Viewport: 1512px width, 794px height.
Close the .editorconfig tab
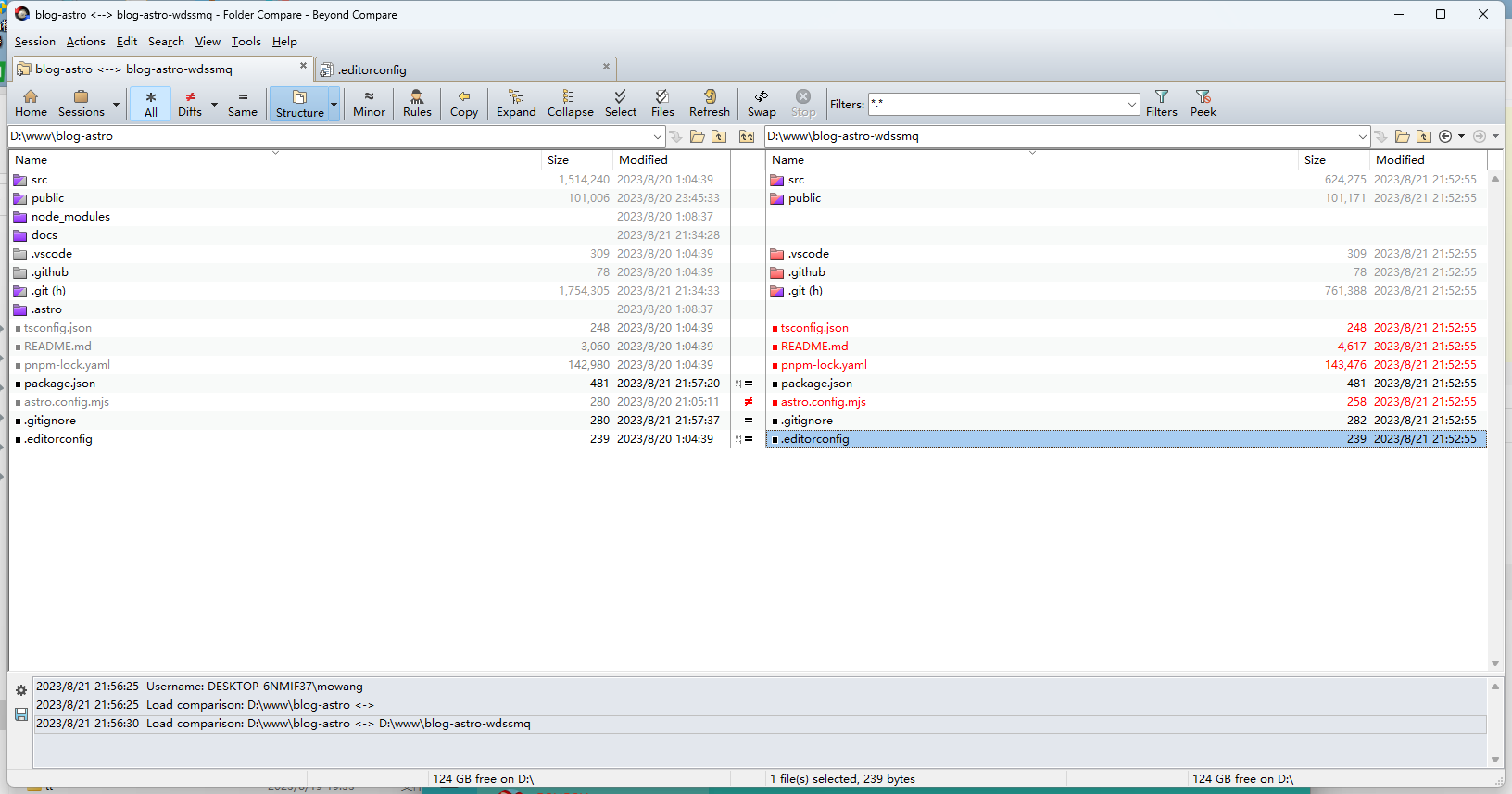click(x=607, y=66)
